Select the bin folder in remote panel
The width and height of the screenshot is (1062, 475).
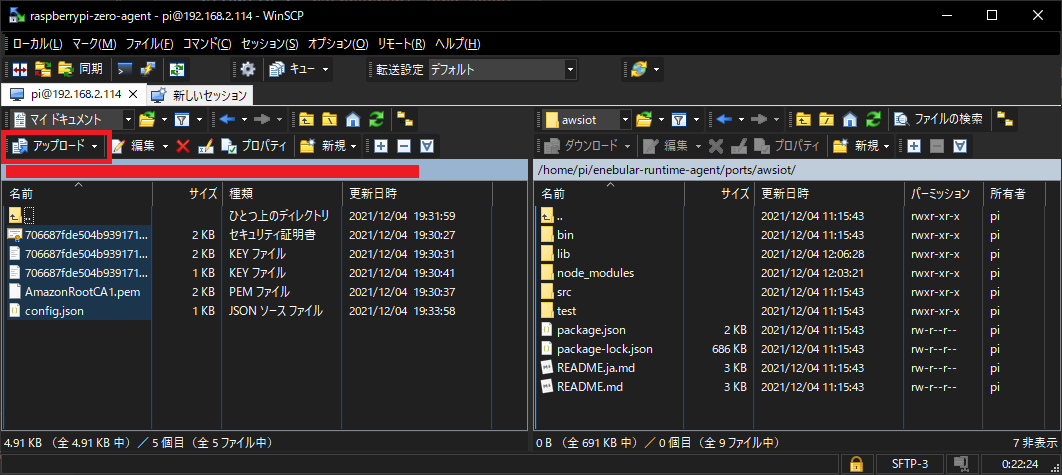pos(565,235)
